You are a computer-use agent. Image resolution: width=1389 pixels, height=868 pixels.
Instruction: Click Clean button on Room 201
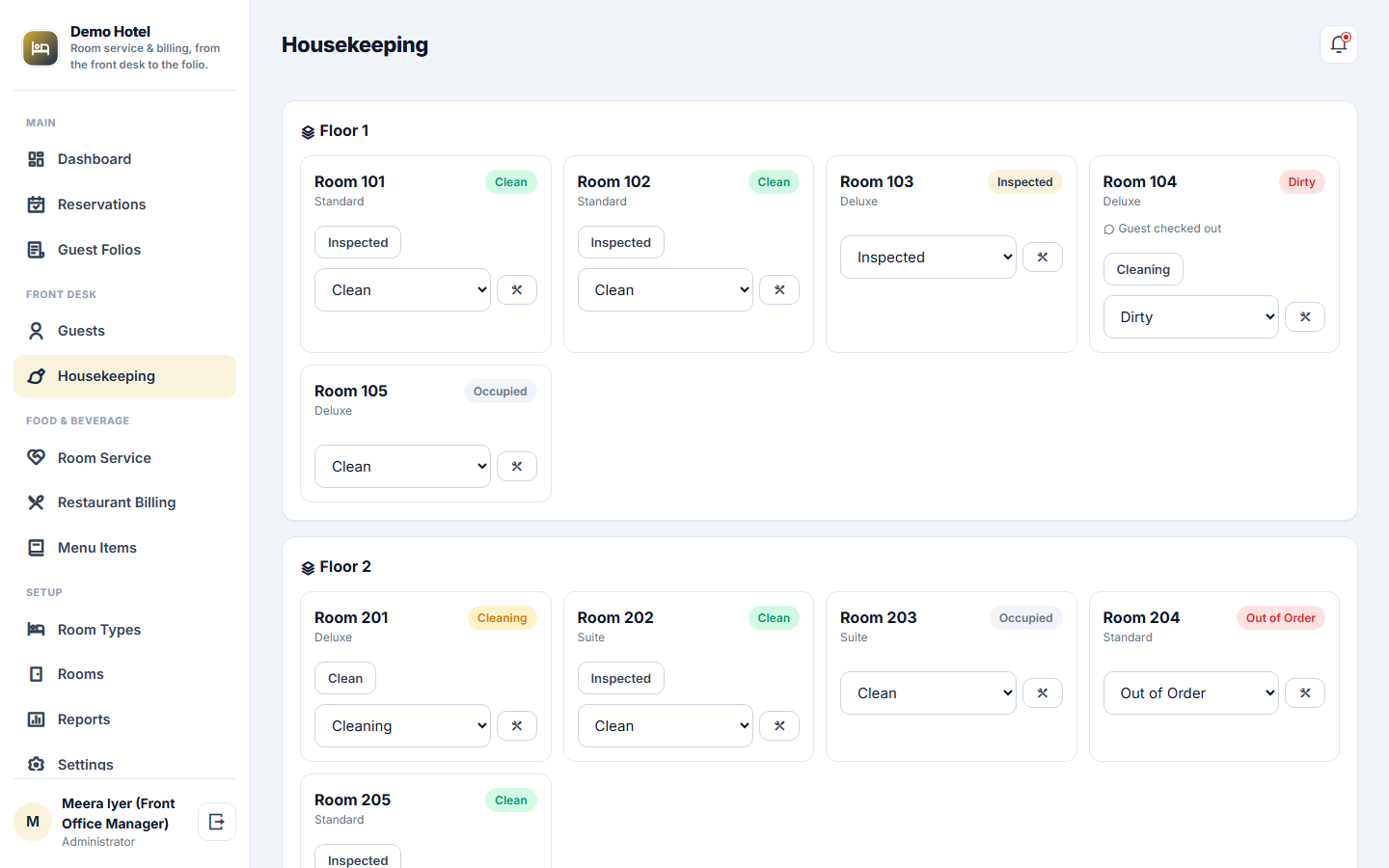pos(345,678)
